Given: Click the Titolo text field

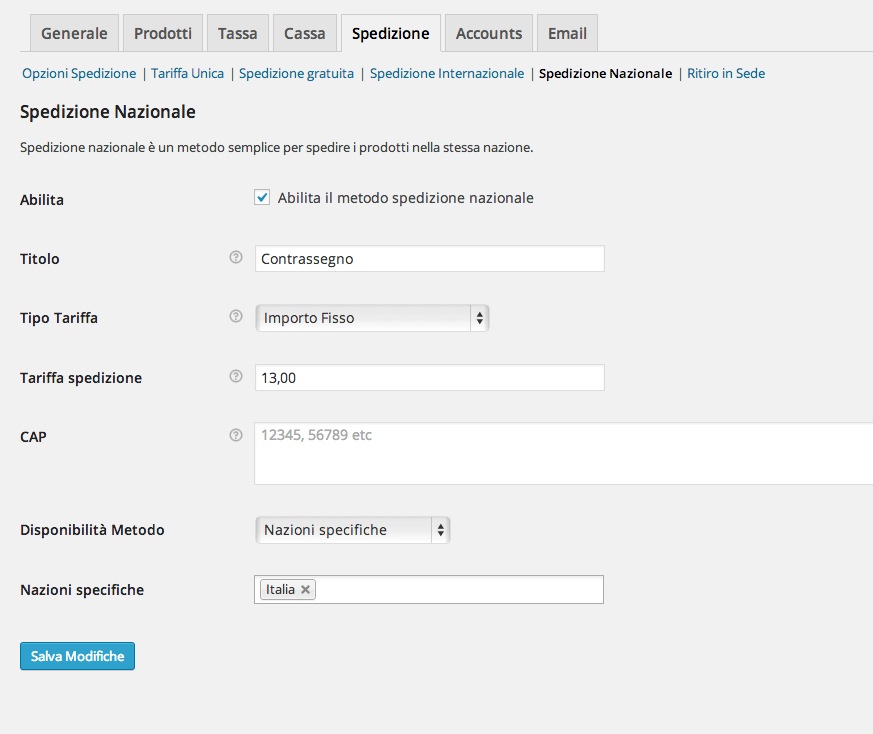Looking at the screenshot, I should (429, 259).
